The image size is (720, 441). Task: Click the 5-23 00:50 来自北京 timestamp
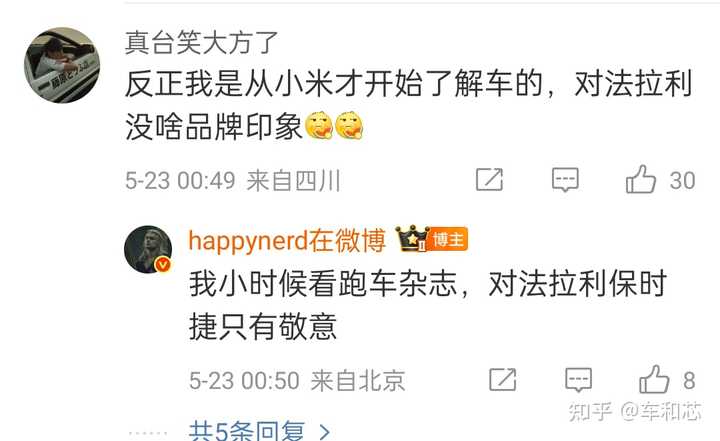coord(297,381)
